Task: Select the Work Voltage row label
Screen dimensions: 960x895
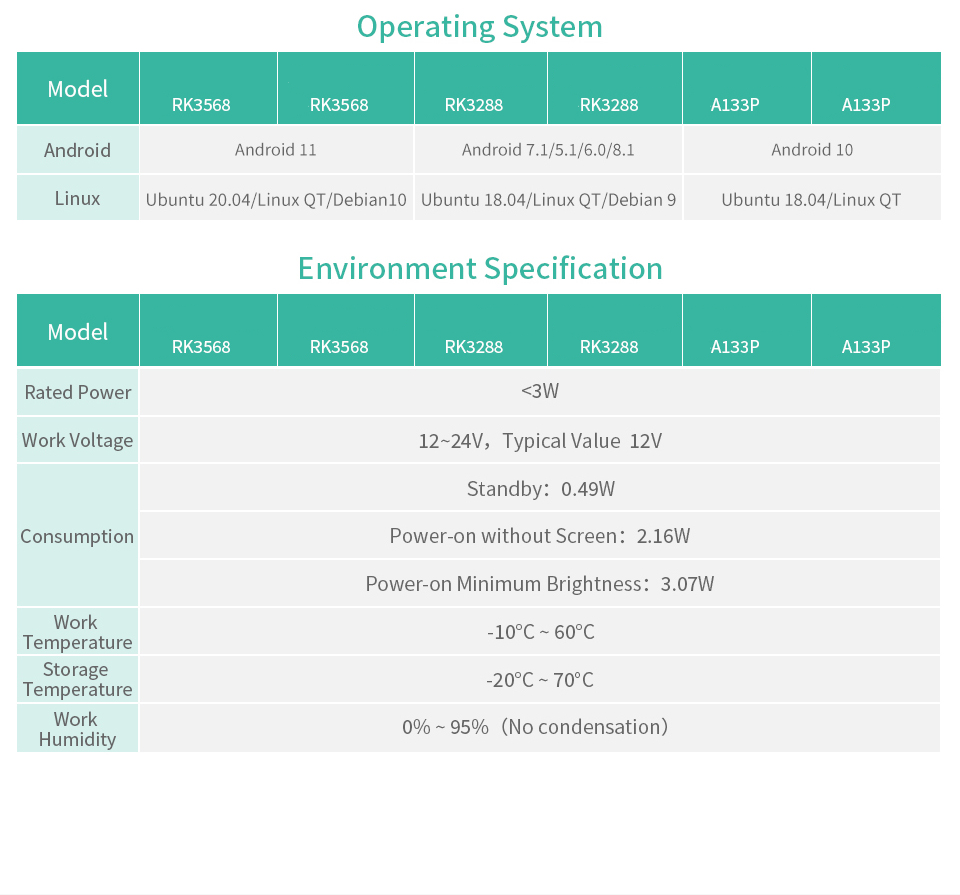Action: (77, 440)
